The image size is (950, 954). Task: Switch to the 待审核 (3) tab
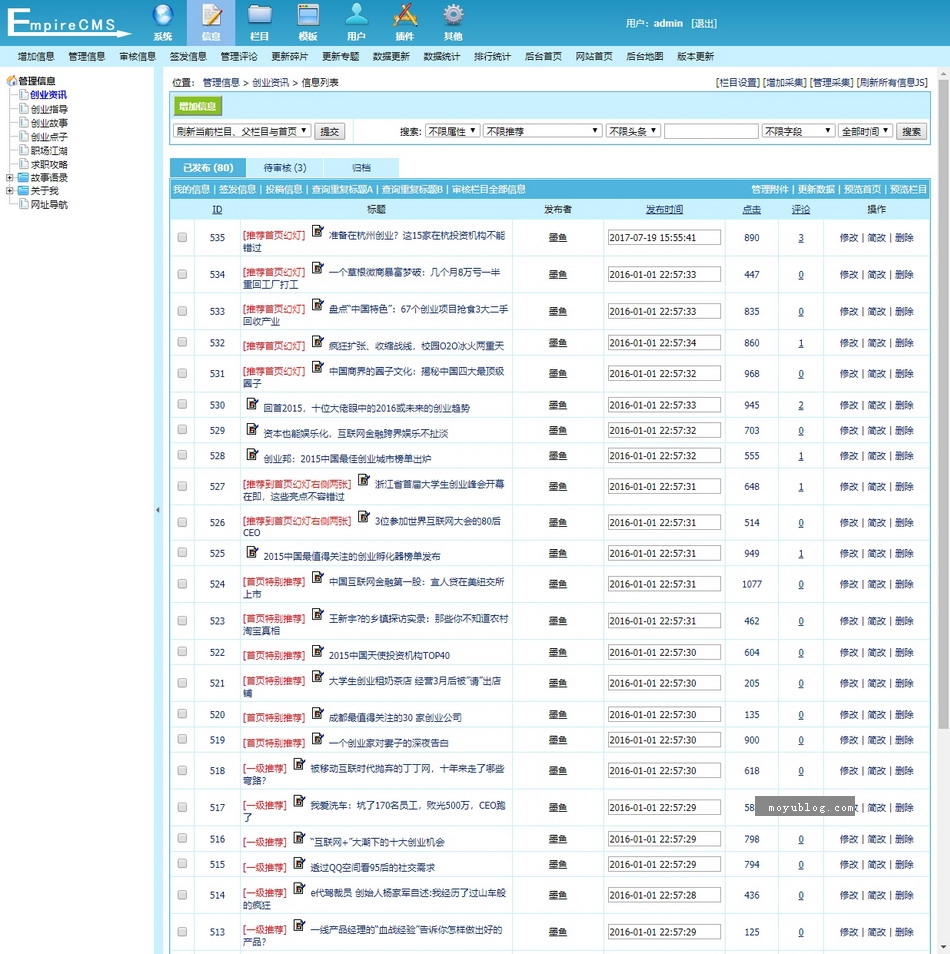pos(285,168)
